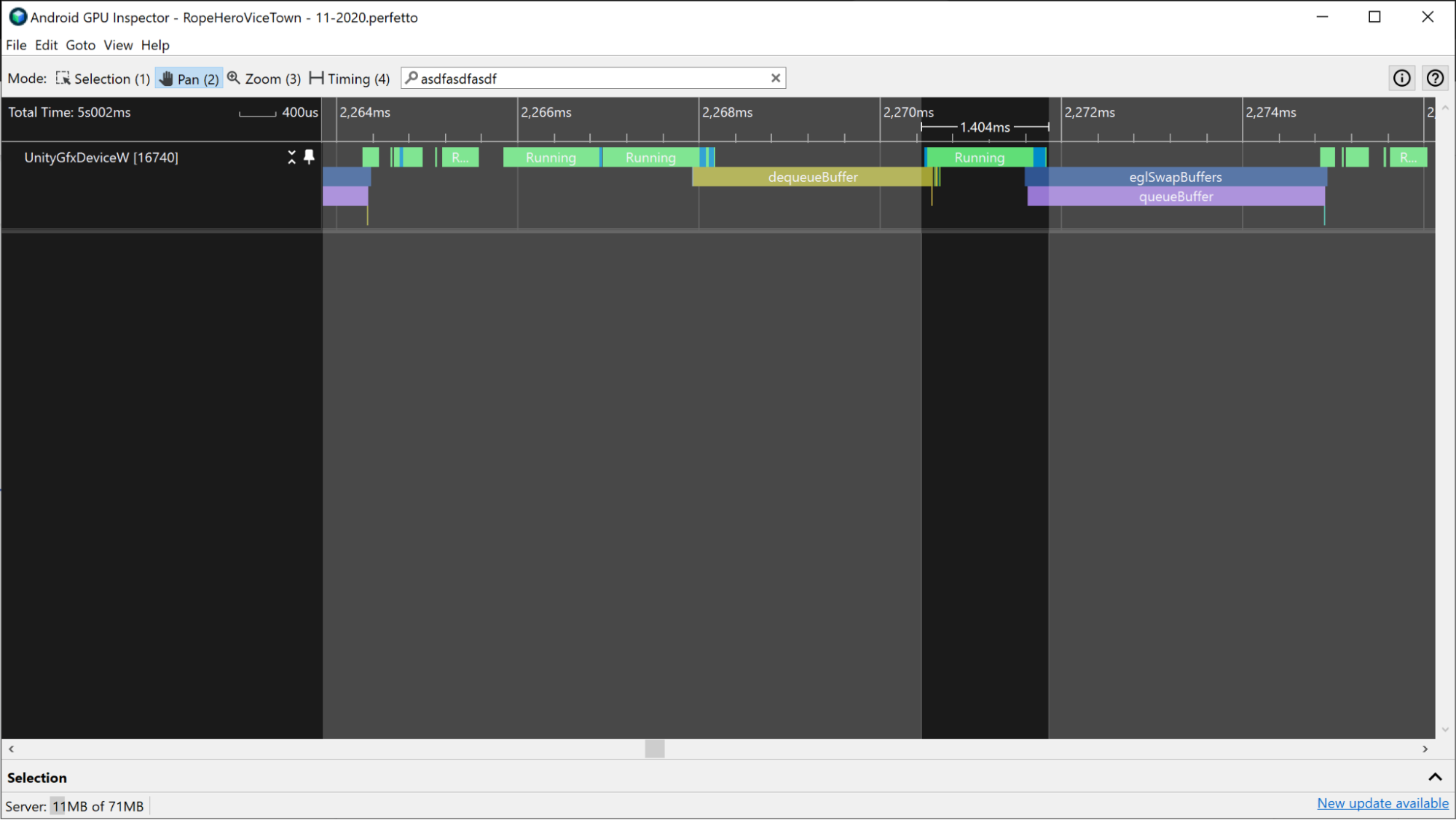Select the dequeueBuffer slice
The width and height of the screenshot is (1456, 820).
click(x=812, y=177)
